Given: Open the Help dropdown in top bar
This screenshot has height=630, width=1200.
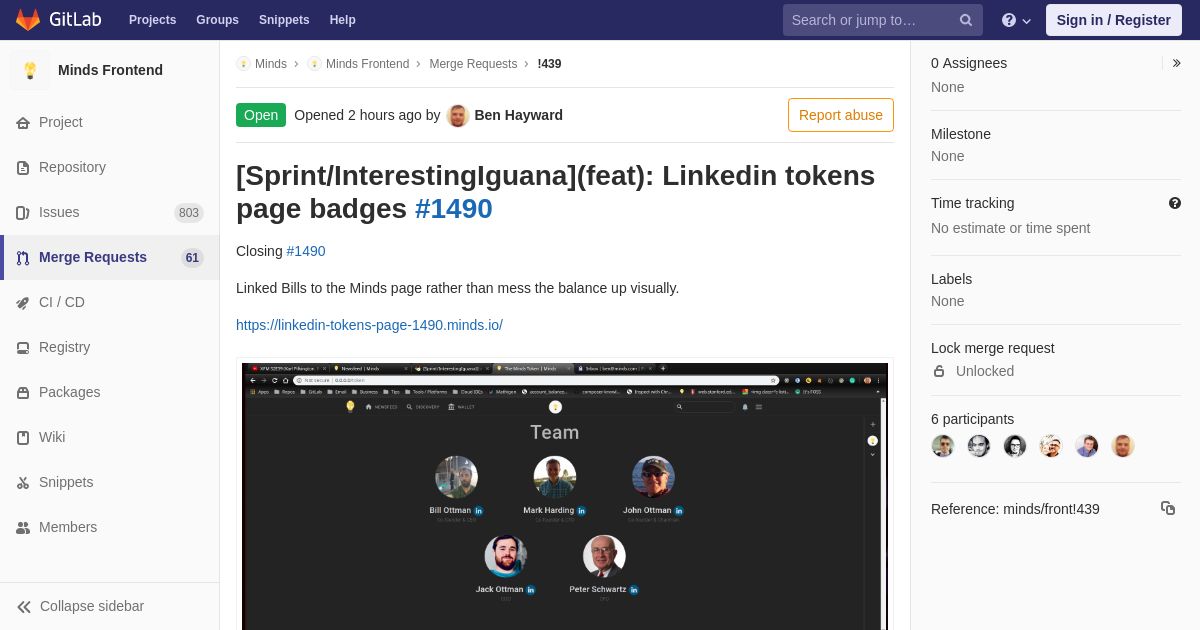Looking at the screenshot, I should point(1016,20).
